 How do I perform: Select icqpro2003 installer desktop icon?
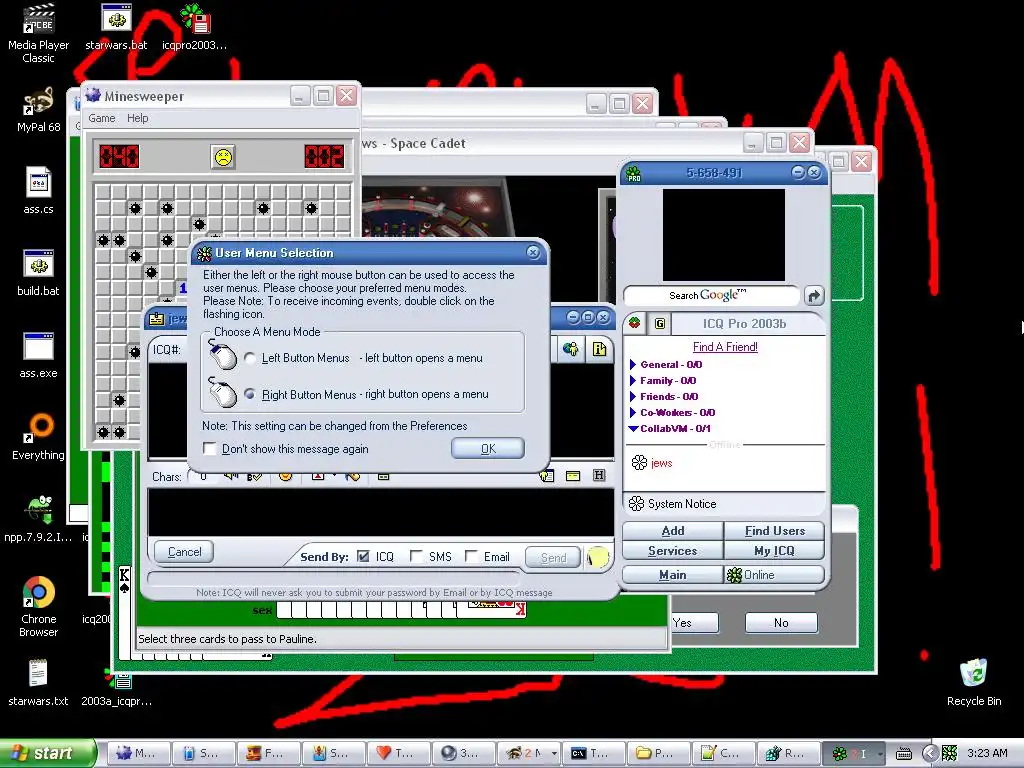(195, 27)
